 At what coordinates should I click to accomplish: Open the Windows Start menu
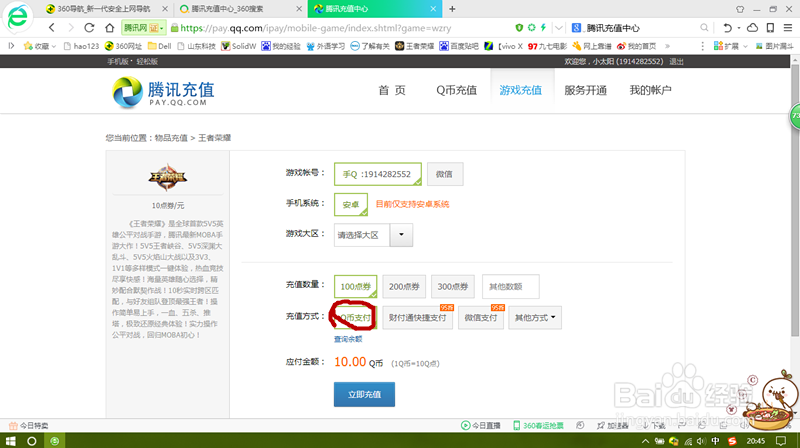pos(10,441)
